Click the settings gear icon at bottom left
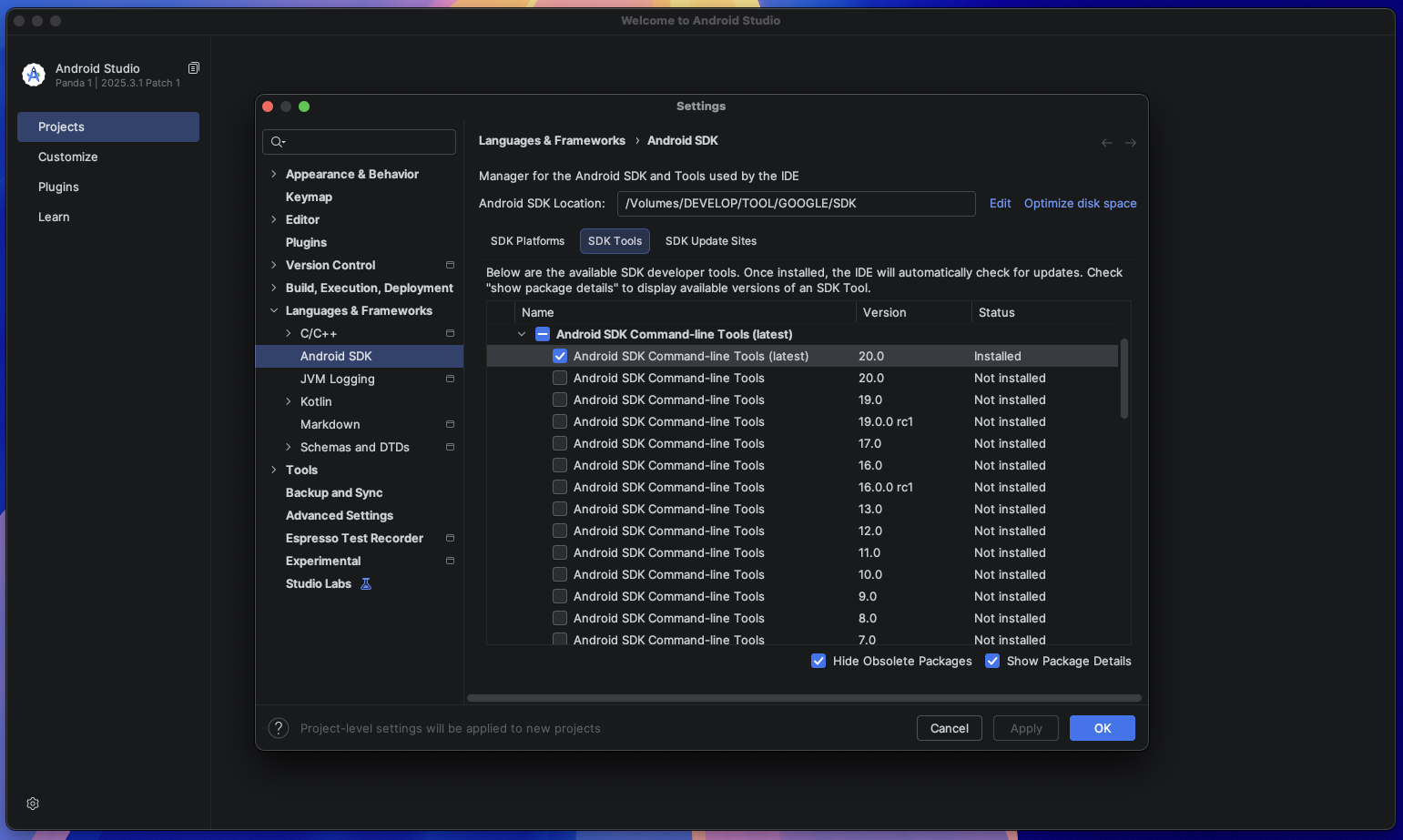 point(33,804)
